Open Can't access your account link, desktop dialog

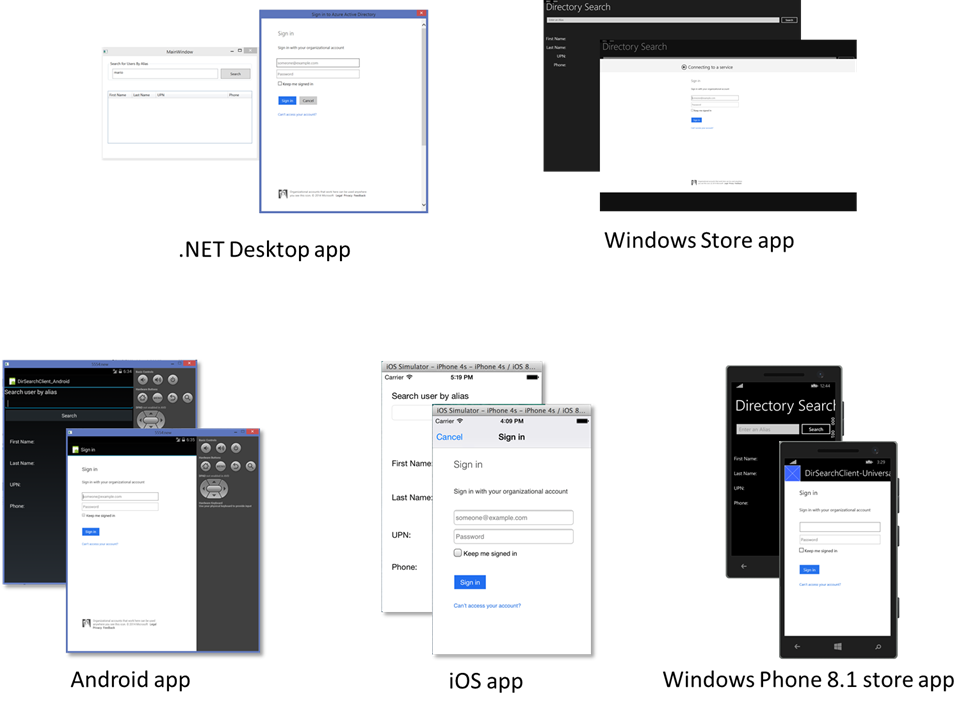pos(297,114)
